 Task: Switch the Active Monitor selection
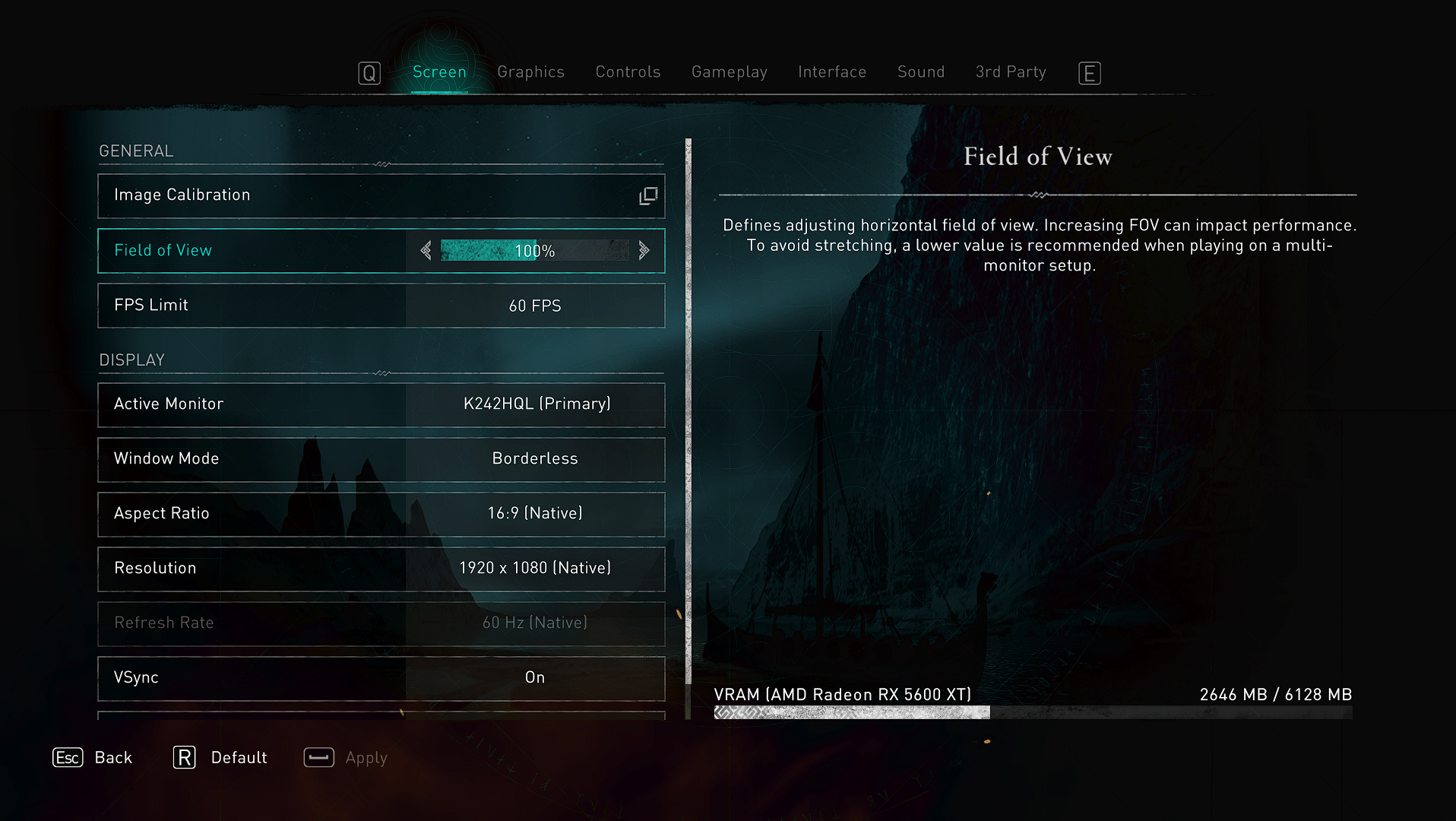coord(536,404)
